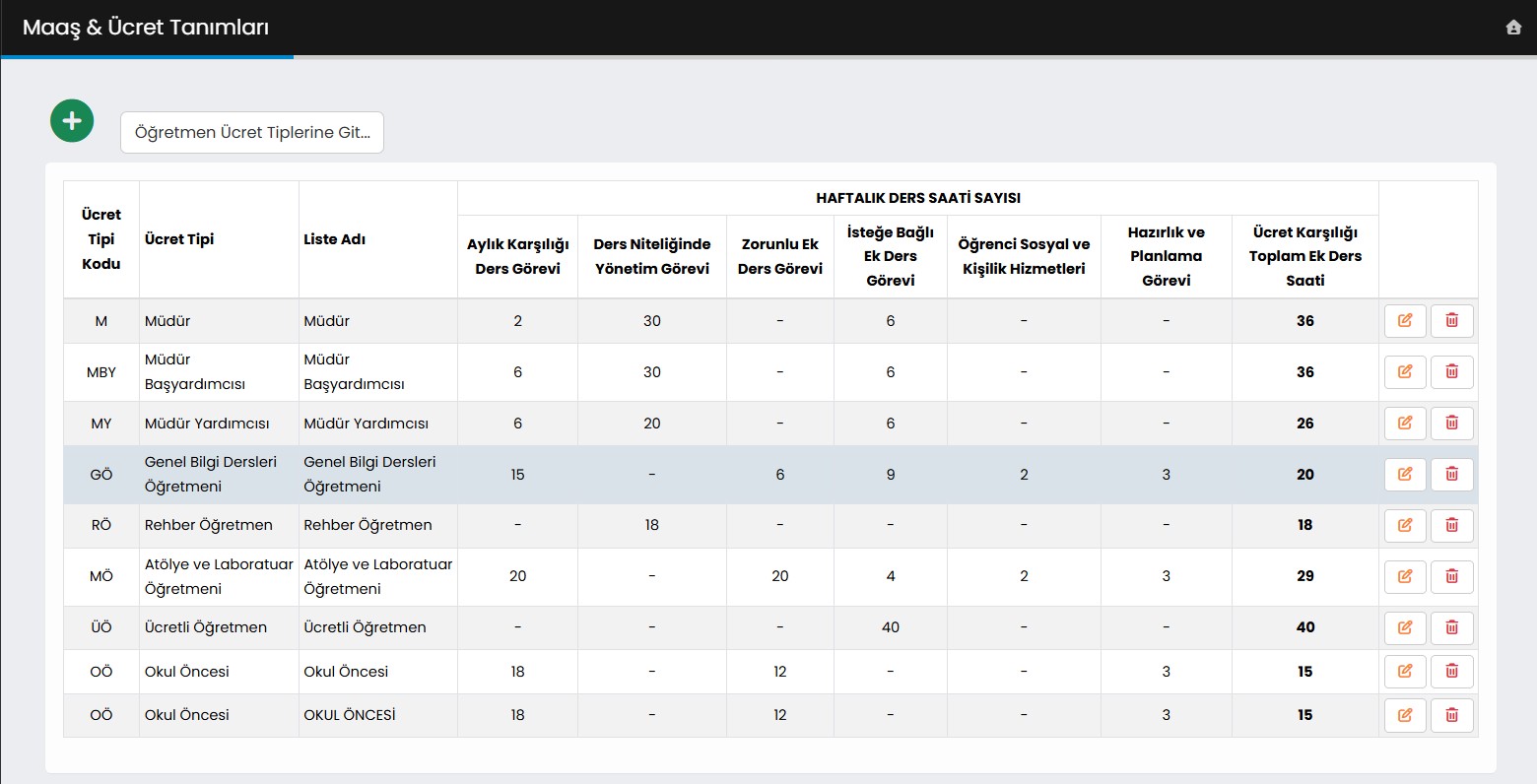
Task: Click the green add new record plus button
Action: 72,121
